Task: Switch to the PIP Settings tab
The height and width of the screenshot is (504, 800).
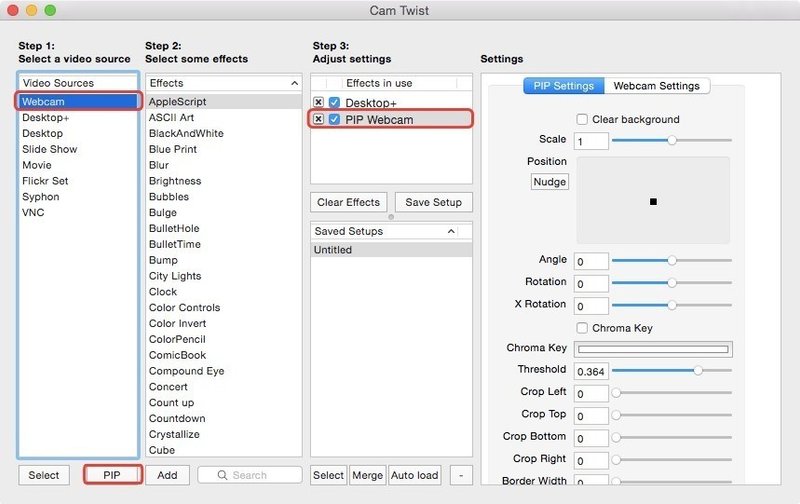Action: click(x=564, y=86)
